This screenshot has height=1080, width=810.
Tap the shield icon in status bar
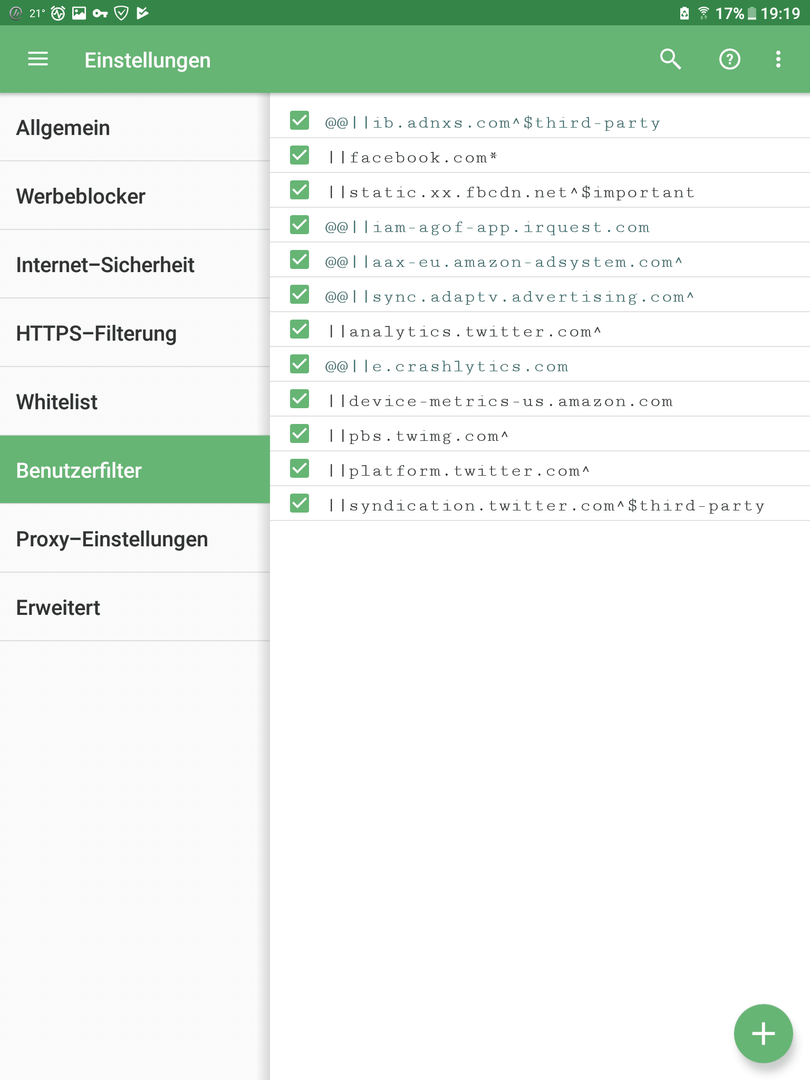(121, 13)
